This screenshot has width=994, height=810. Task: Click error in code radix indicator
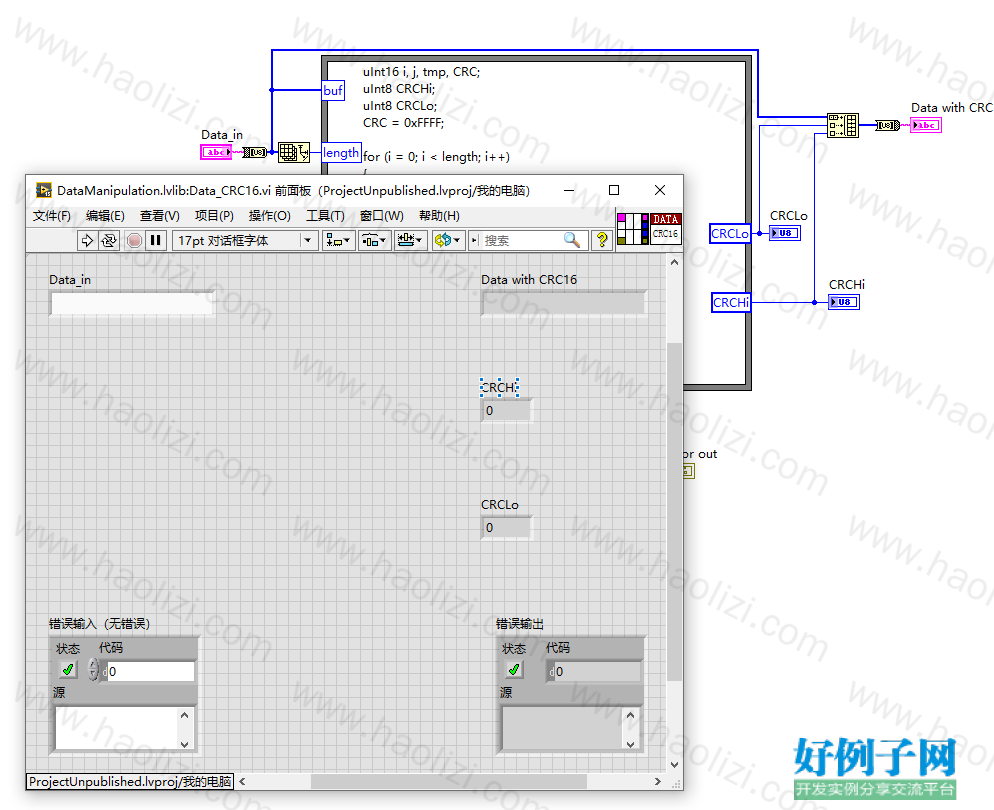pyautogui.click(x=104, y=672)
